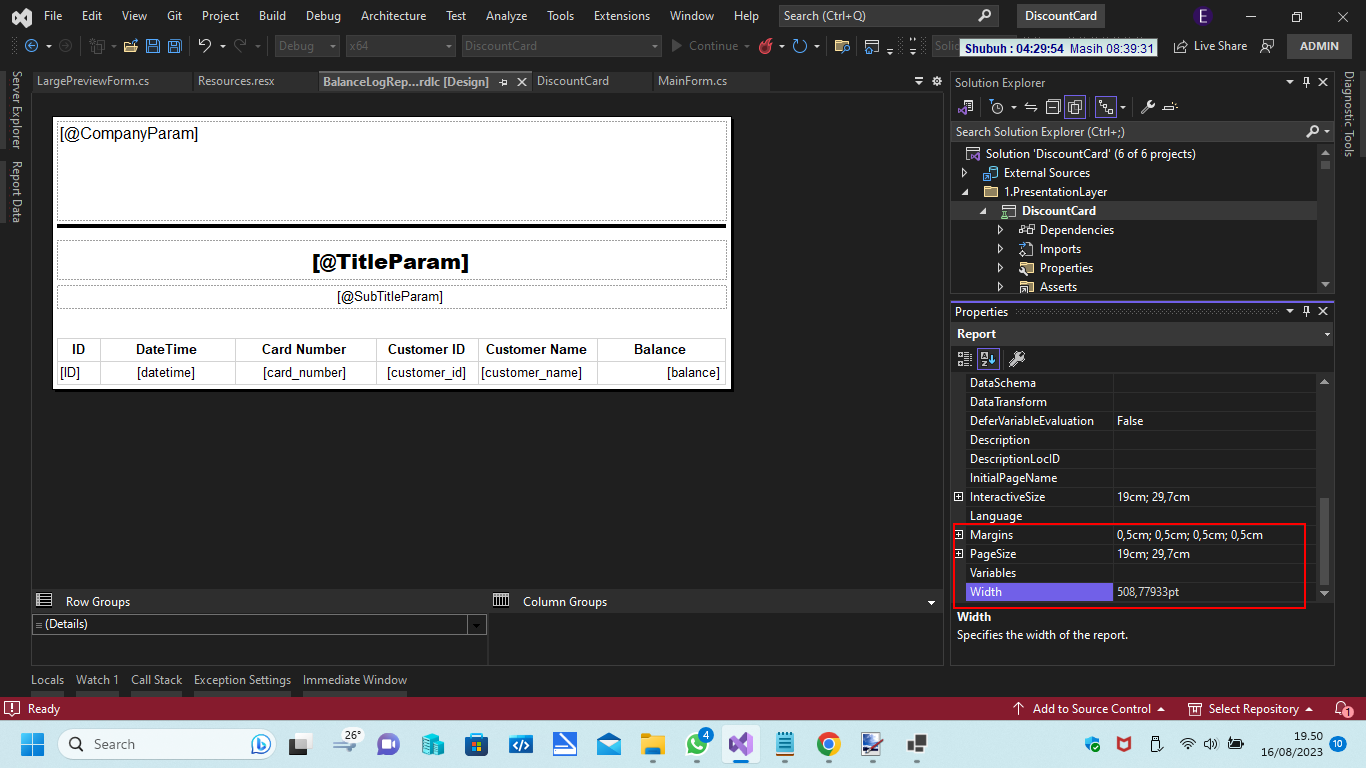1366x768 pixels.
Task: Save the current file using the toolbar
Action: [152, 46]
